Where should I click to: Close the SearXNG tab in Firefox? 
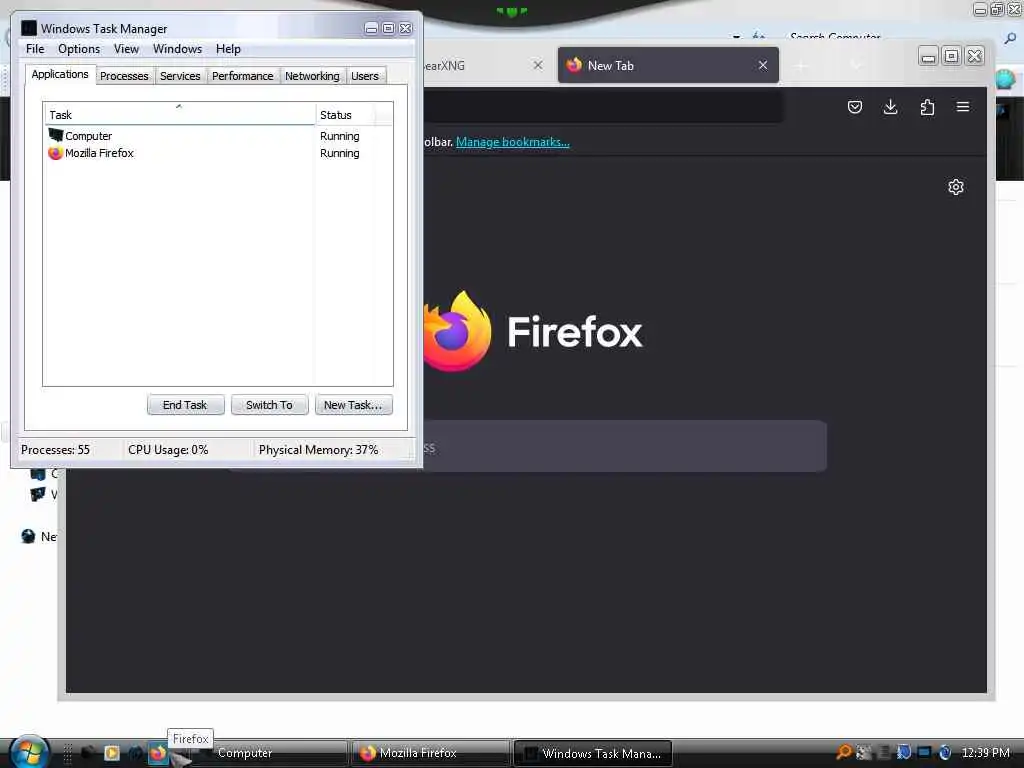tap(537, 65)
